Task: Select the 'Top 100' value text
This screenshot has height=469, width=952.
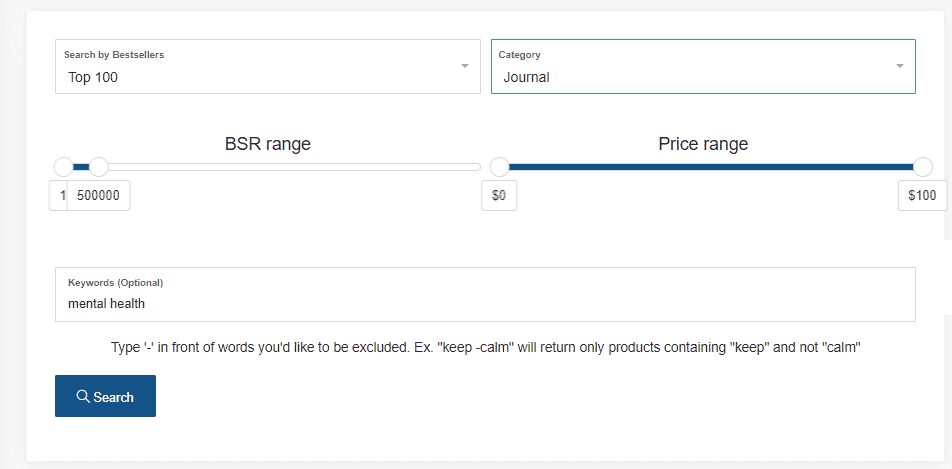Action: pos(93,77)
